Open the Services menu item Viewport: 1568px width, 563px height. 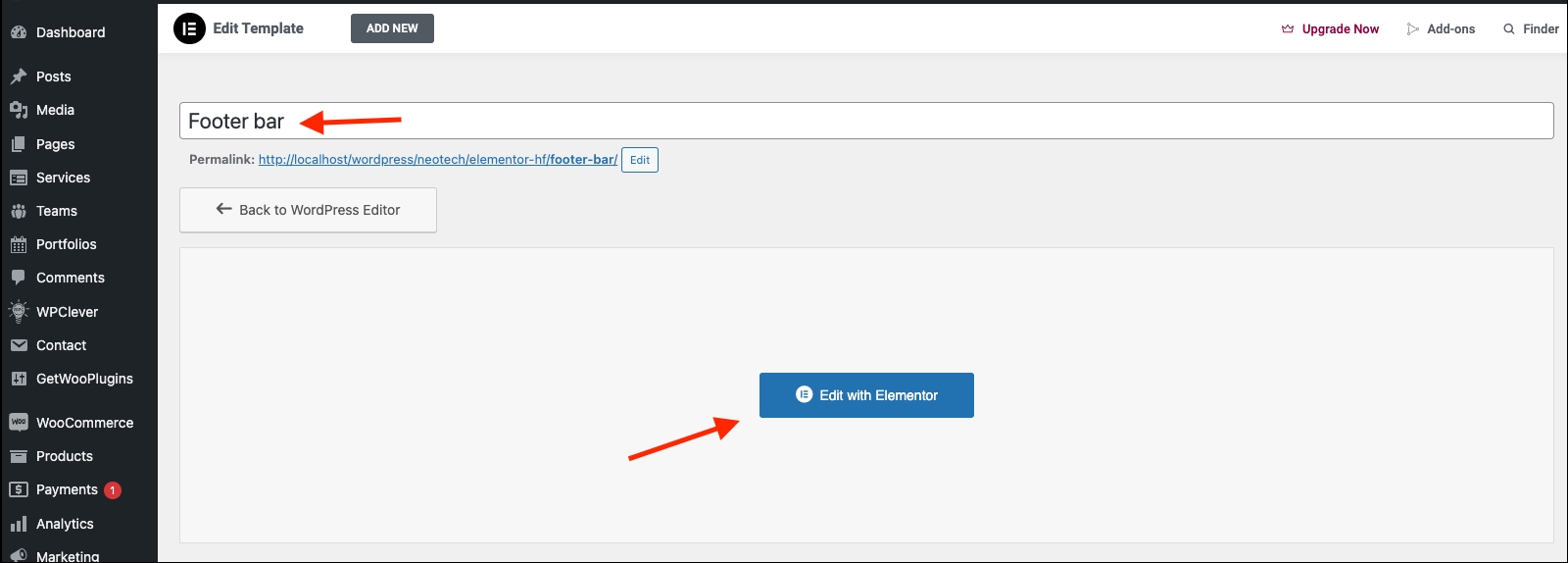[x=63, y=178]
